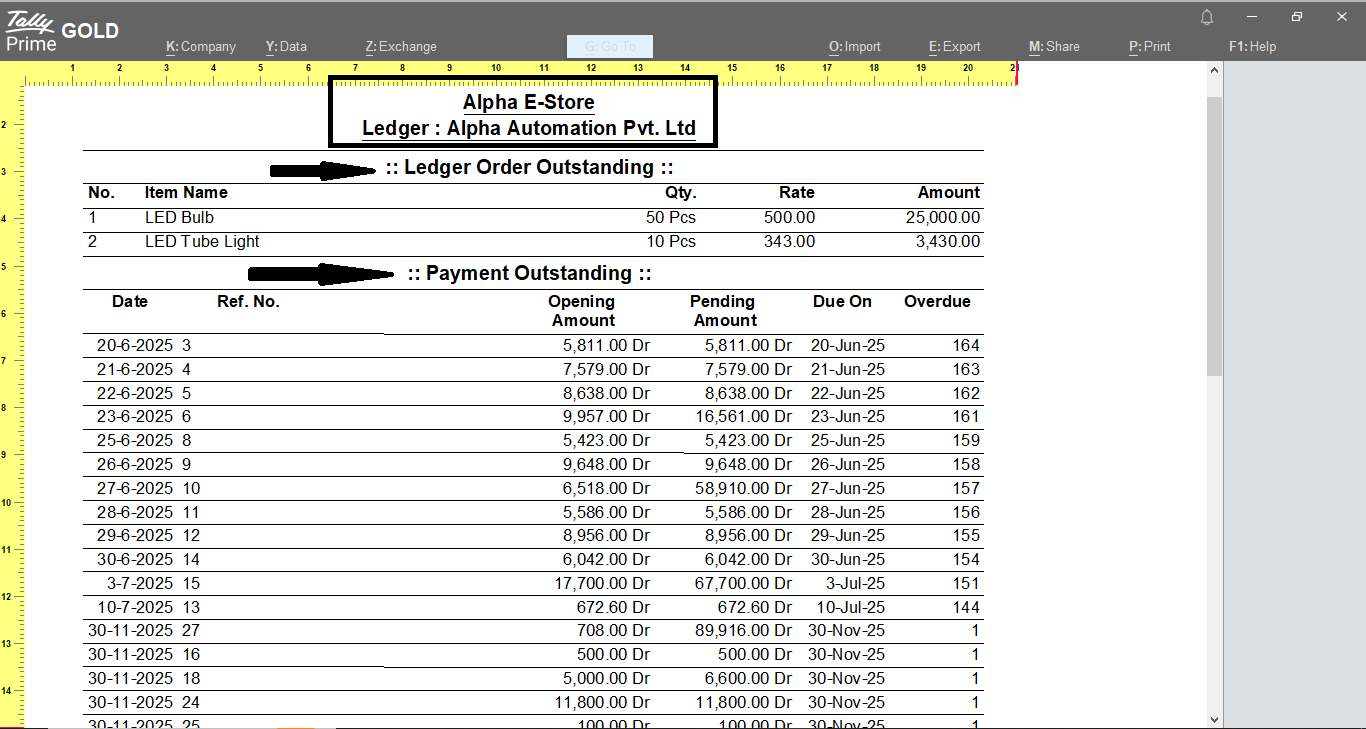Open the K: Company menu
1366x729 pixels.
coord(201,46)
